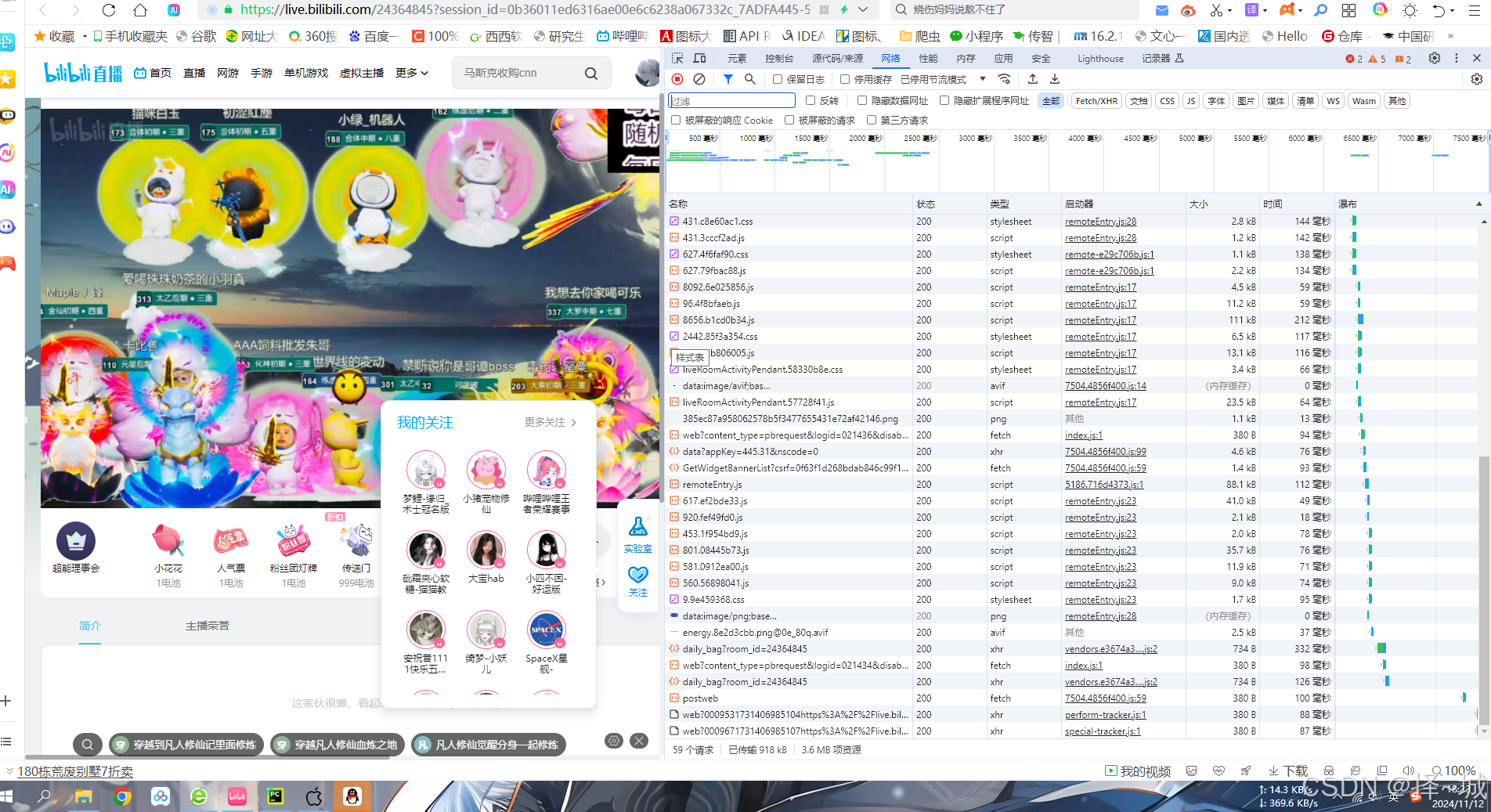Open network conditions wifi icon

tap(1005, 79)
